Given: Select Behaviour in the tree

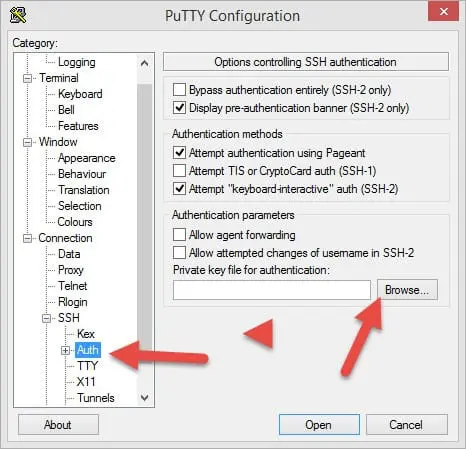Looking at the screenshot, I should 82,174.
